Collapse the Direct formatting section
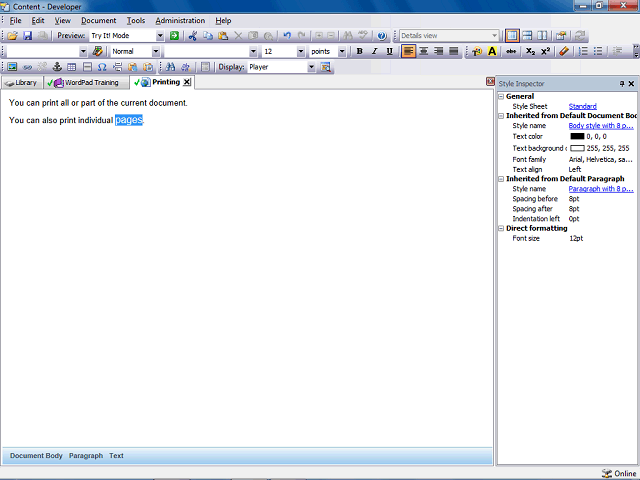 pyautogui.click(x=501, y=229)
